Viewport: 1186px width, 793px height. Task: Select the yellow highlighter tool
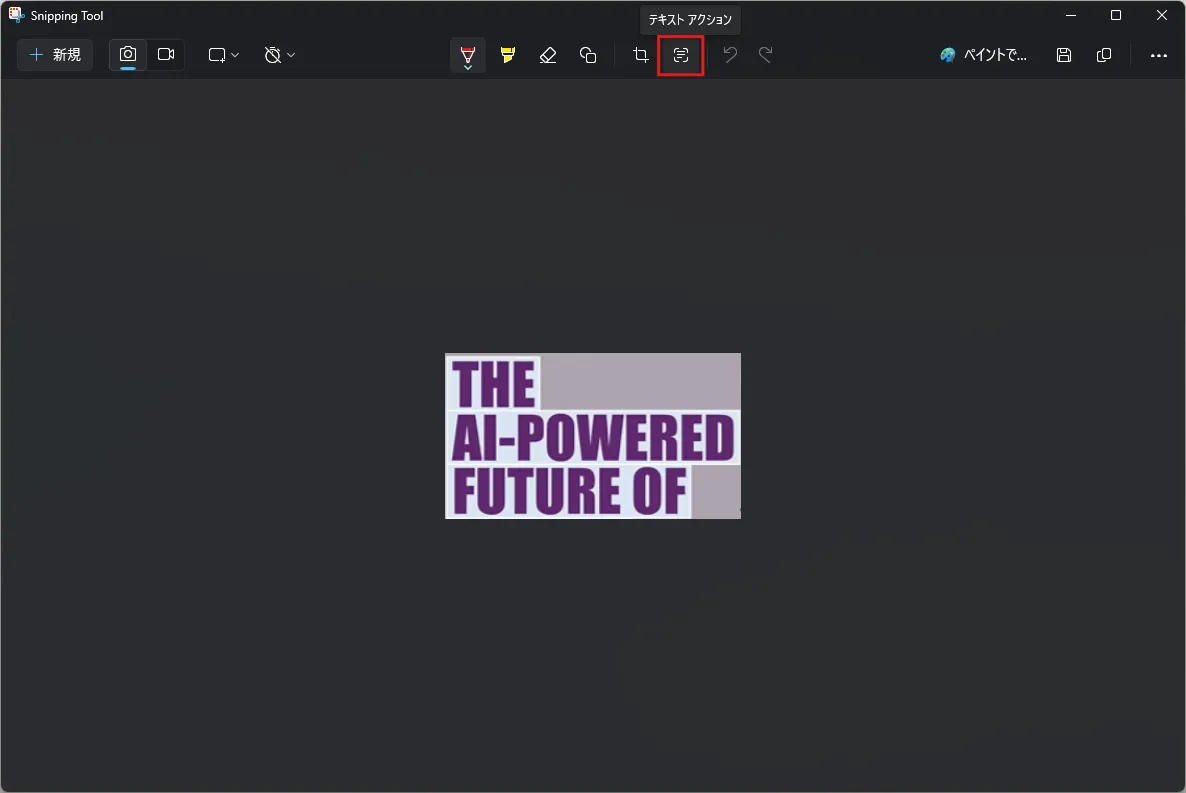[508, 55]
